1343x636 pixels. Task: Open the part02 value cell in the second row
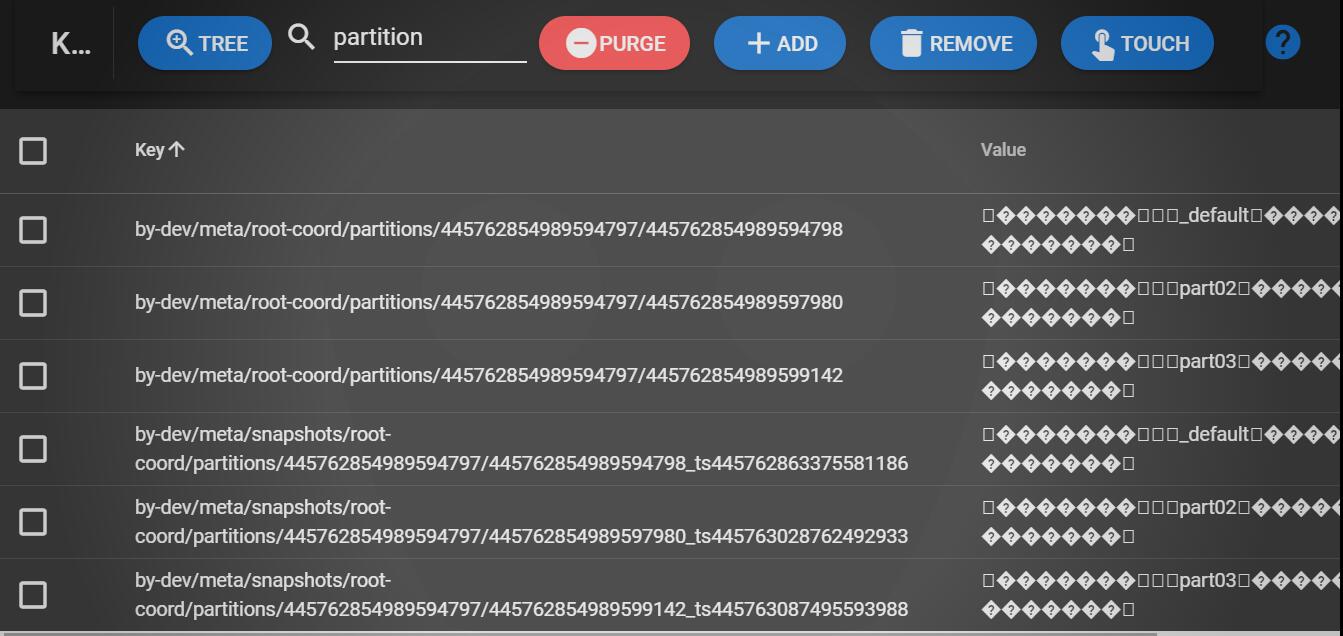(1160, 302)
